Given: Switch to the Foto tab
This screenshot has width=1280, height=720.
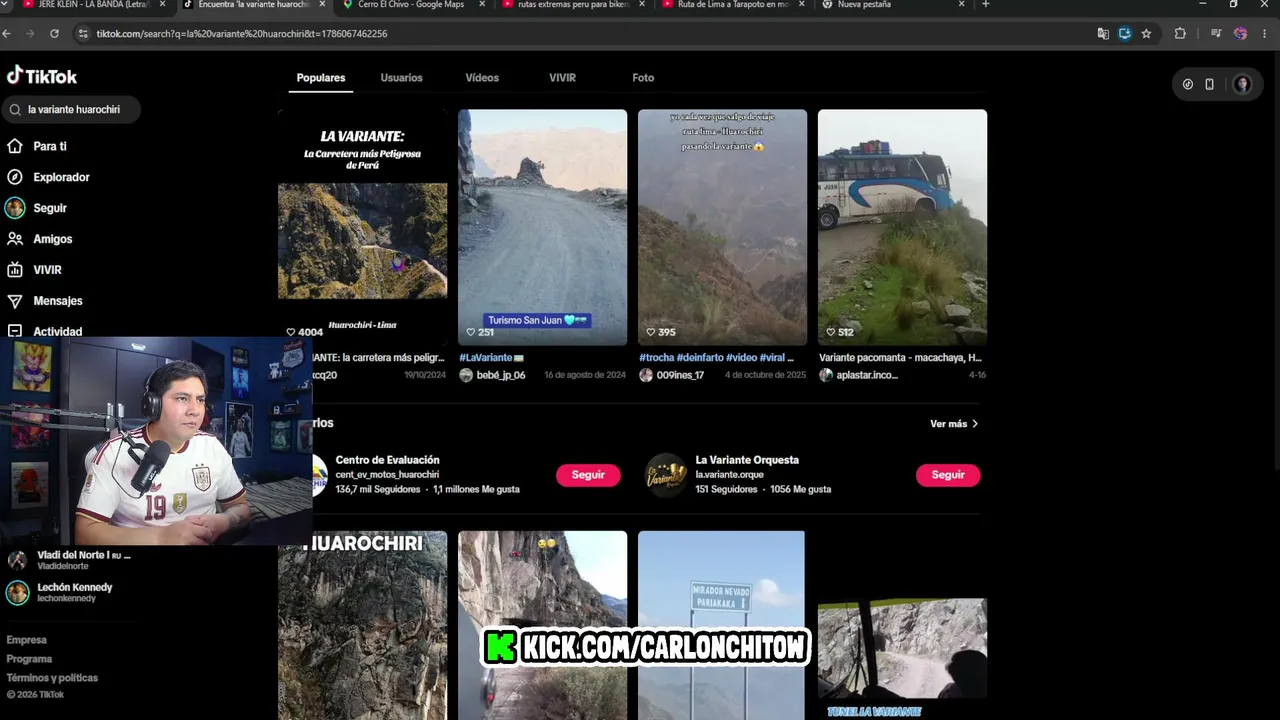Looking at the screenshot, I should point(643,78).
